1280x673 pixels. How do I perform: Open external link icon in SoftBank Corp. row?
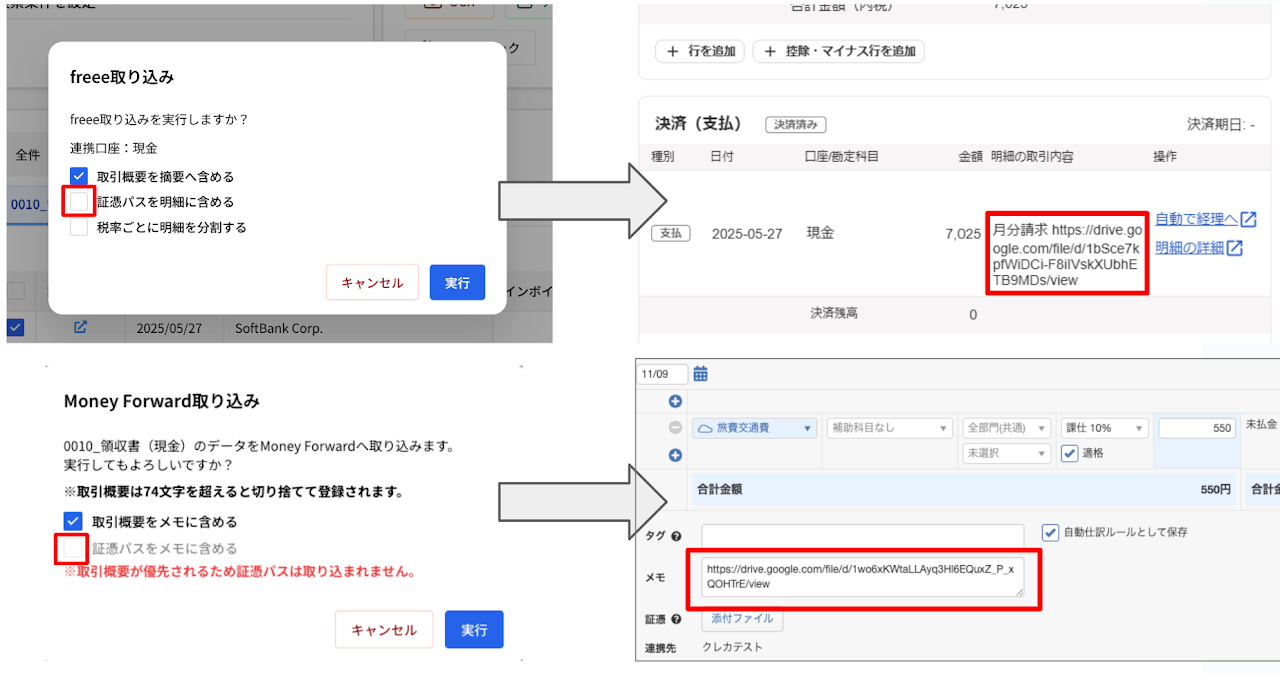tap(80, 328)
